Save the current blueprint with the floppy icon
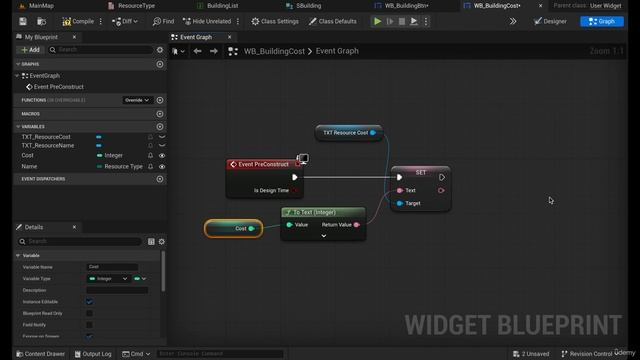The height and width of the screenshot is (360, 640). click(23, 21)
